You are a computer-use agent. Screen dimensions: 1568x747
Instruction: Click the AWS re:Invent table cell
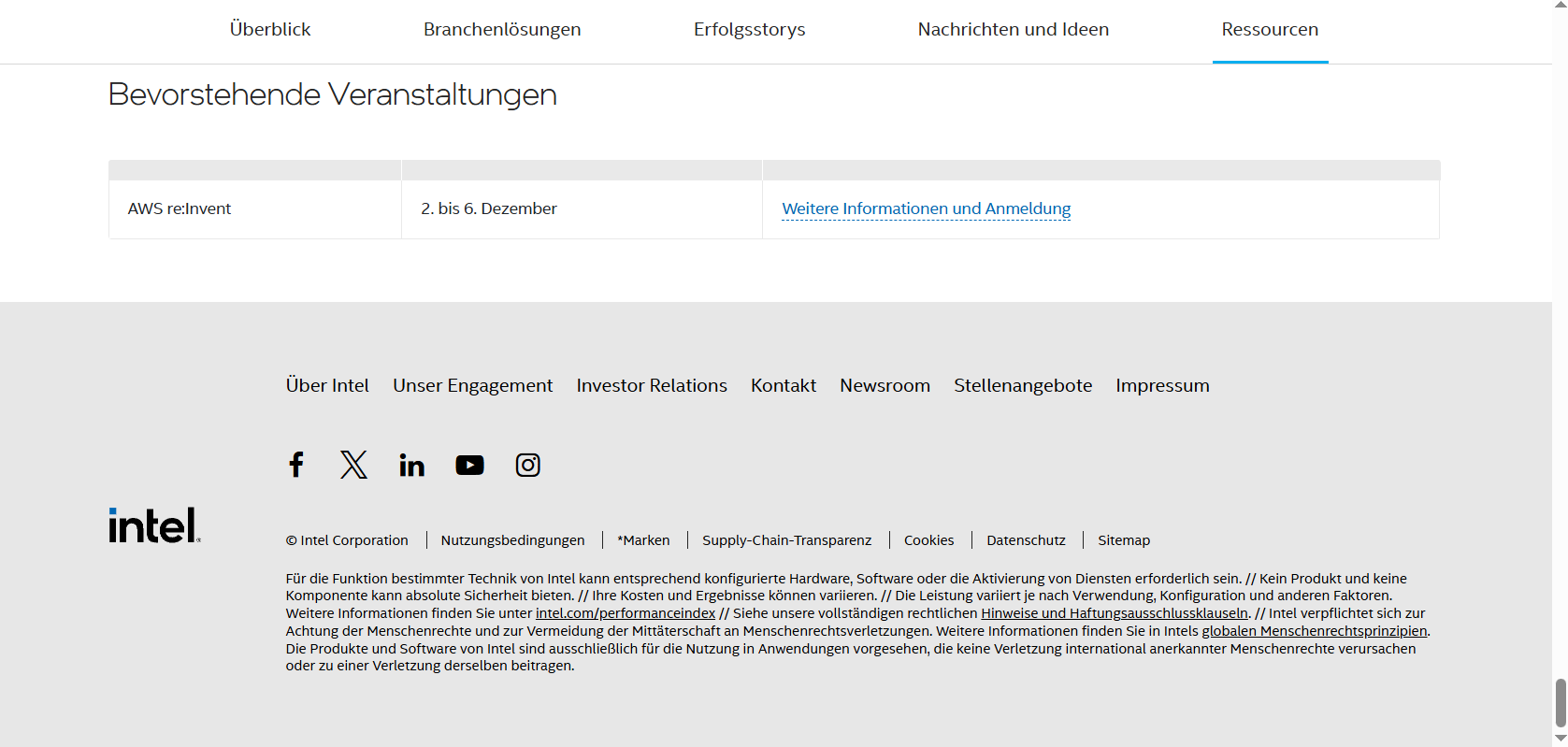255,208
